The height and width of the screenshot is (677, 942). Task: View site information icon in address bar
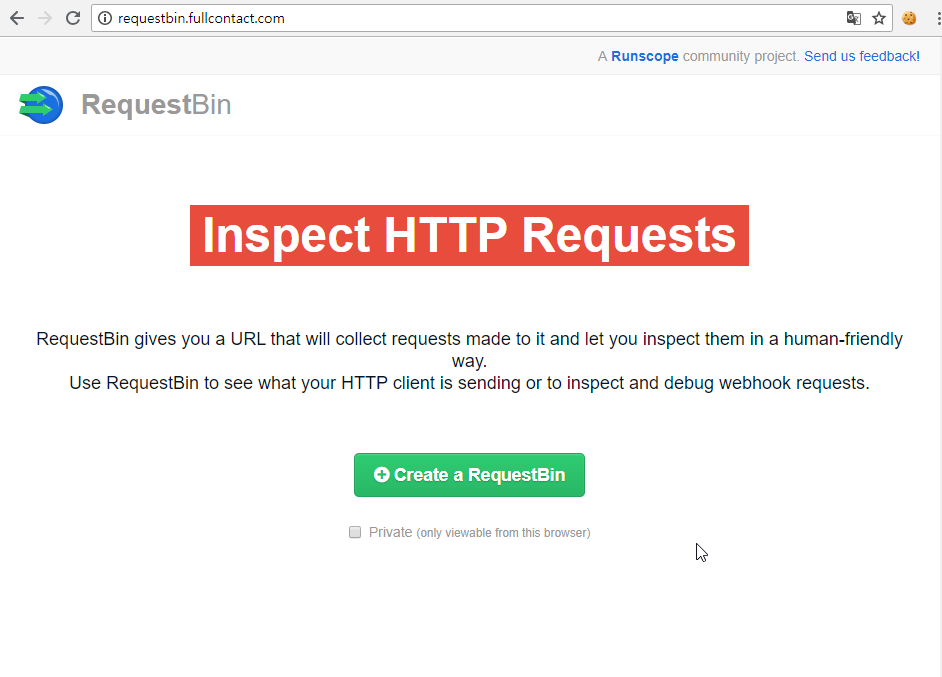[105, 18]
